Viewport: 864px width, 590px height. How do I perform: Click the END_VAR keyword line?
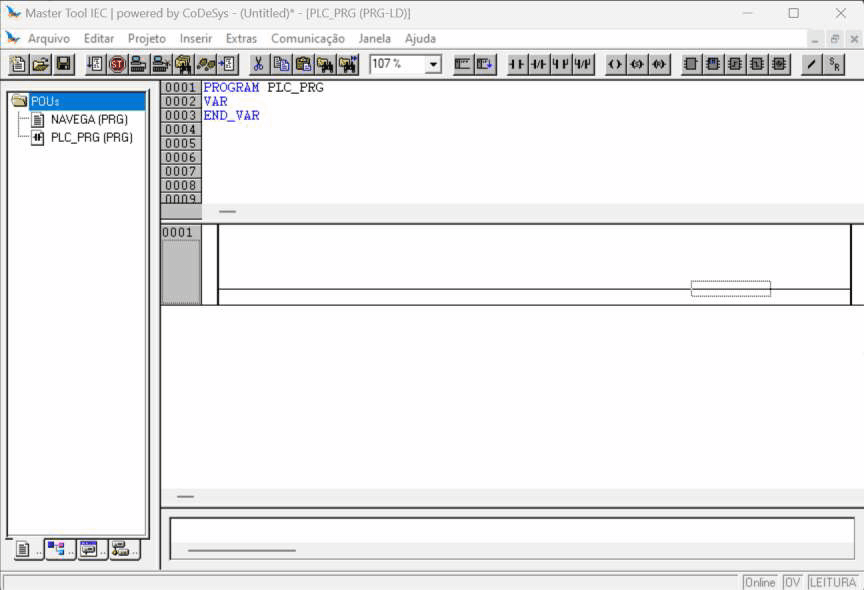231,116
